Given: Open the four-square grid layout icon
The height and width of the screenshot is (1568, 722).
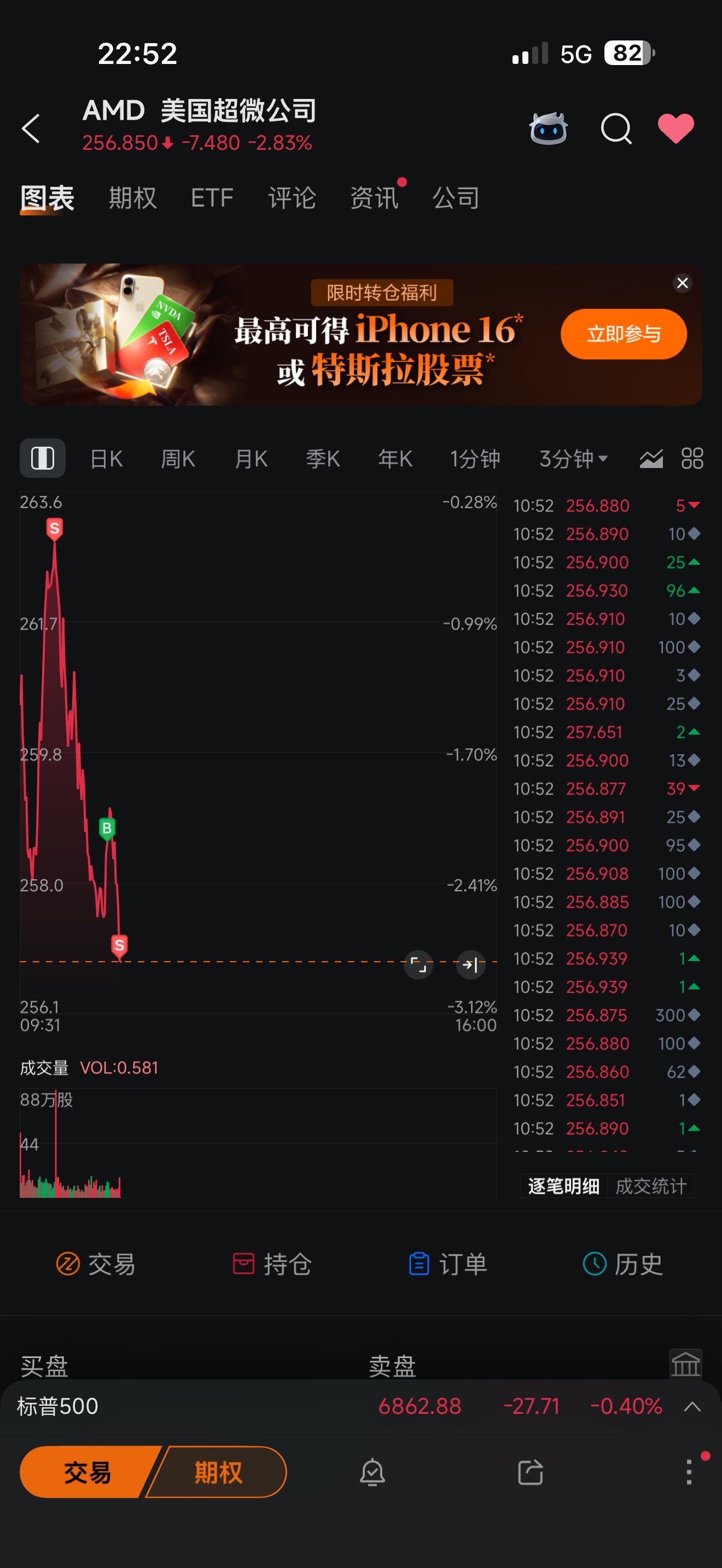Looking at the screenshot, I should click(x=692, y=458).
